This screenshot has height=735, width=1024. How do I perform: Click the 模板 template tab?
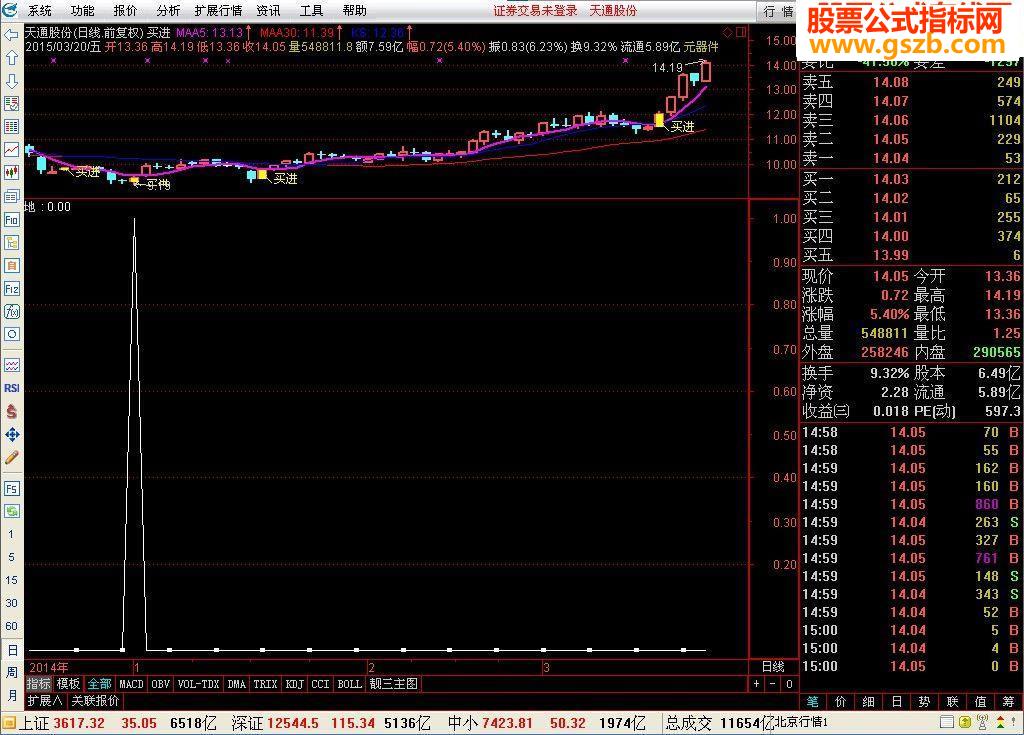point(68,684)
